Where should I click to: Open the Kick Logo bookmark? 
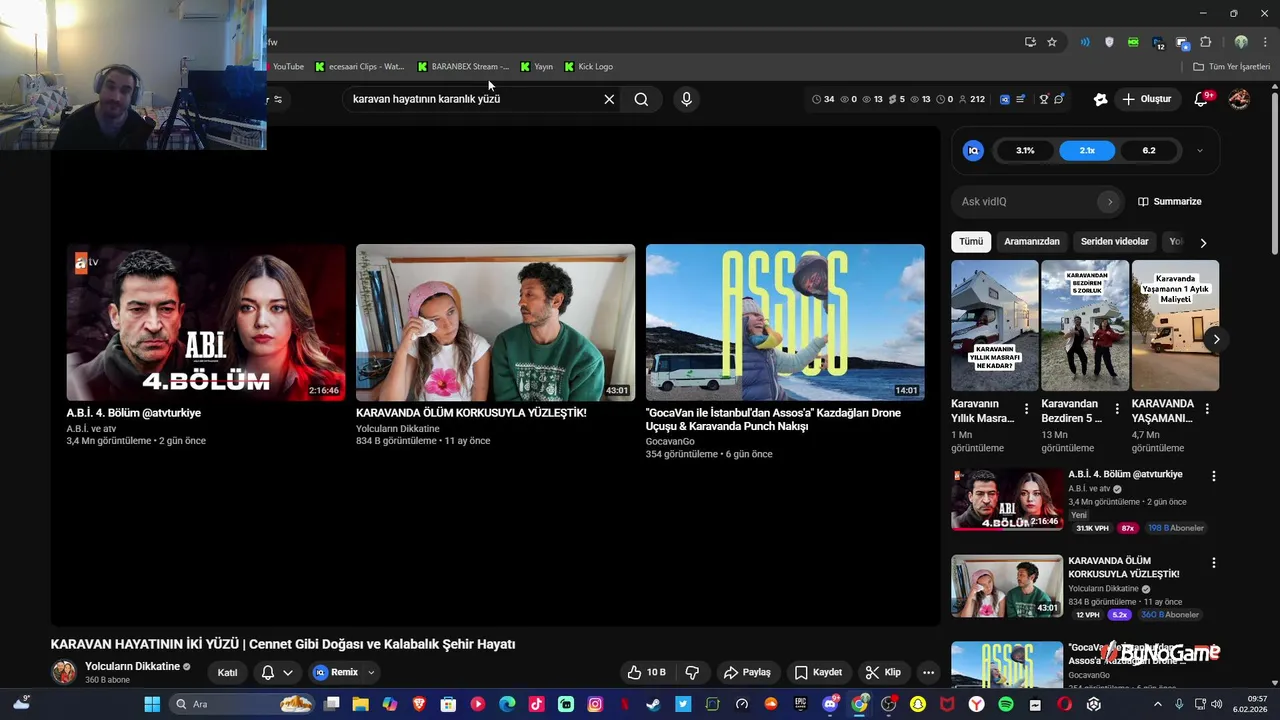point(588,67)
